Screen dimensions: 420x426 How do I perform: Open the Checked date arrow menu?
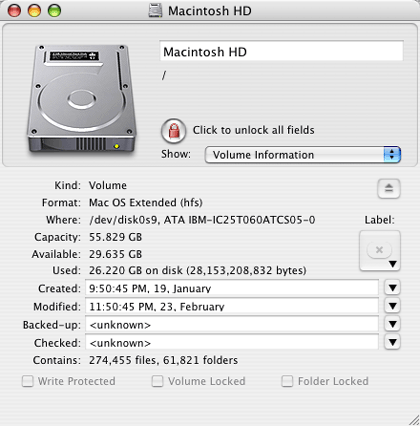click(x=392, y=342)
